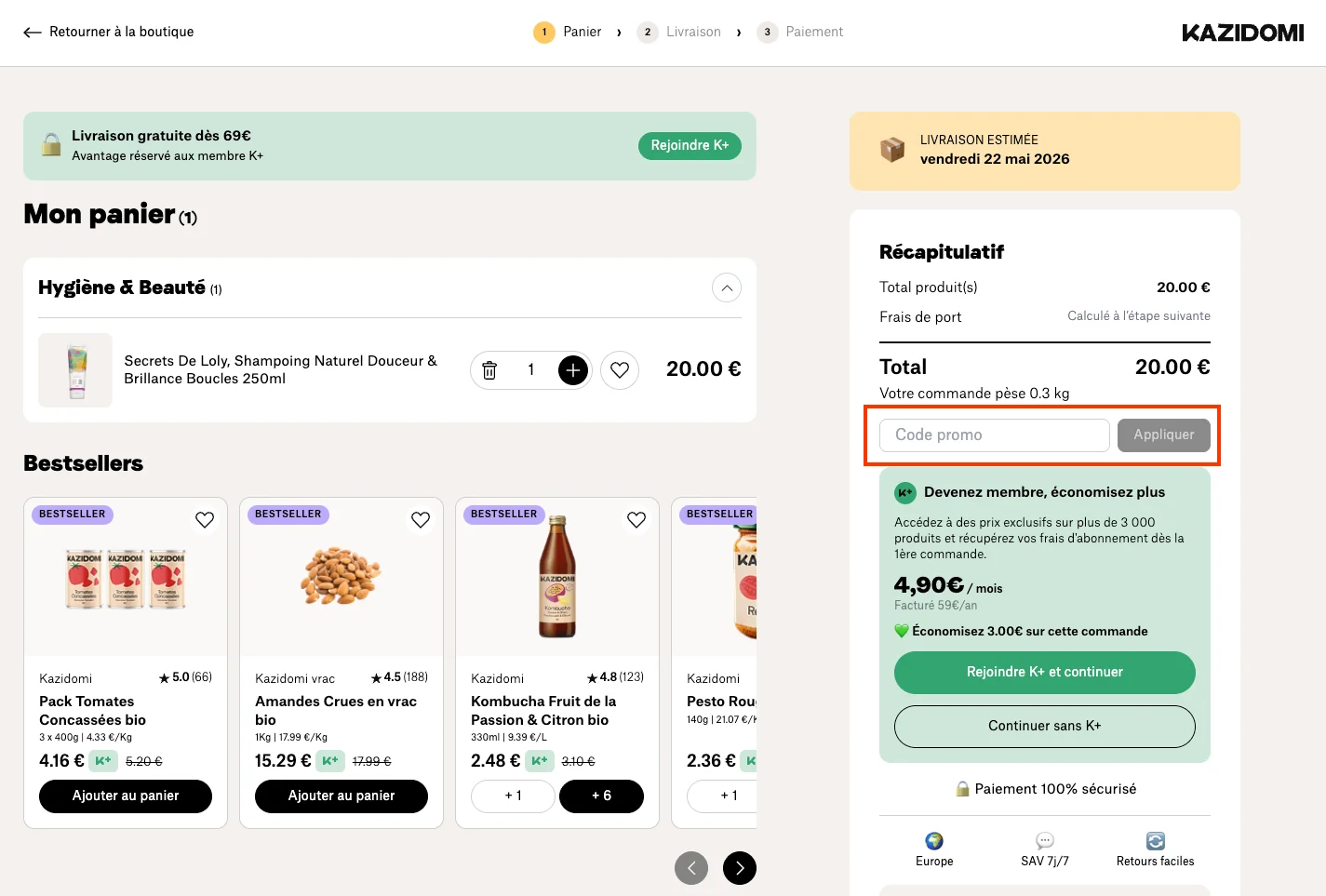Viewport: 1326px width, 896px height.
Task: Go to Livraison step
Action: tap(679, 32)
